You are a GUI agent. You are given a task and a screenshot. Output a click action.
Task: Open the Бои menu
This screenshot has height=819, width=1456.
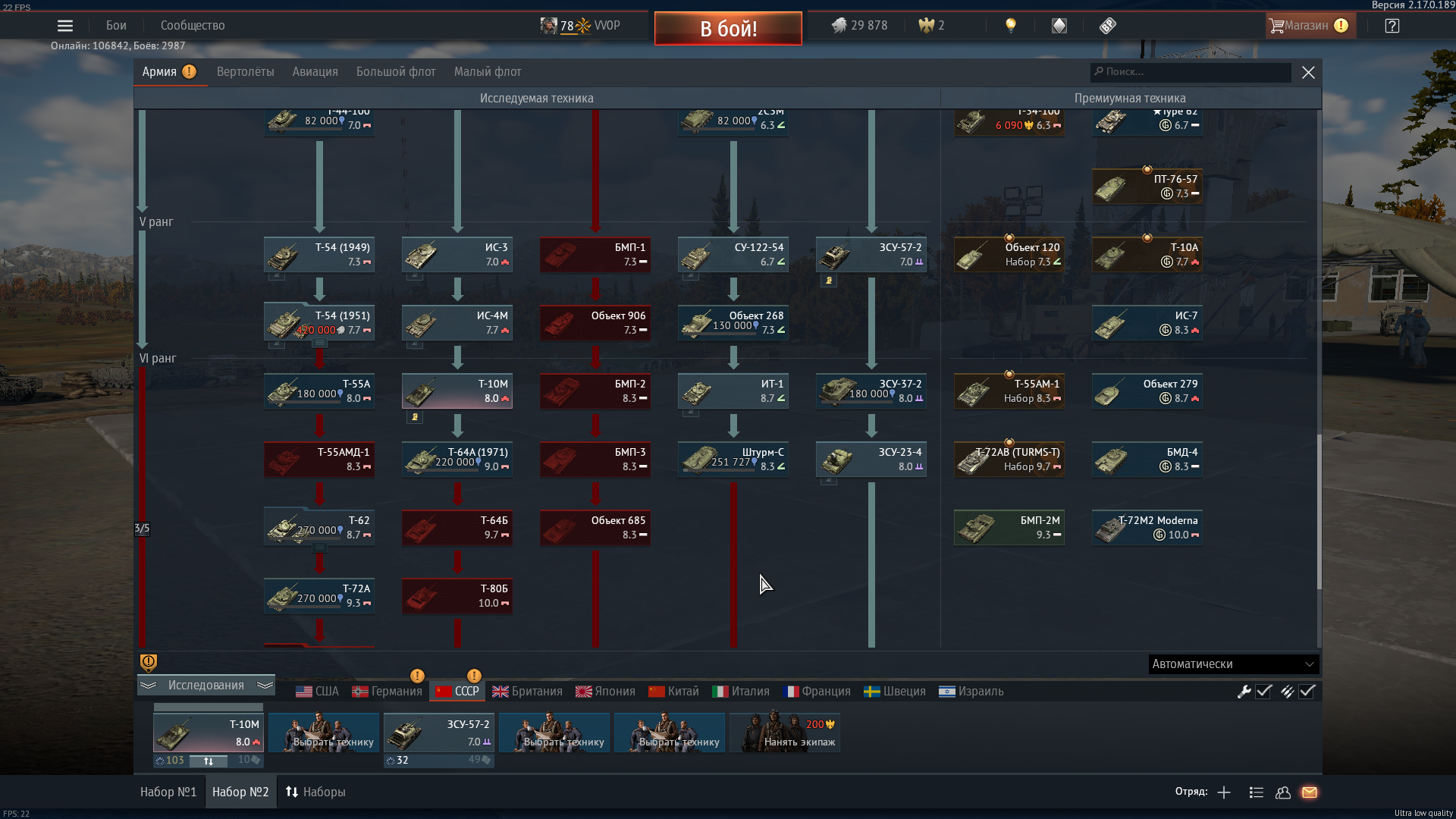[116, 26]
